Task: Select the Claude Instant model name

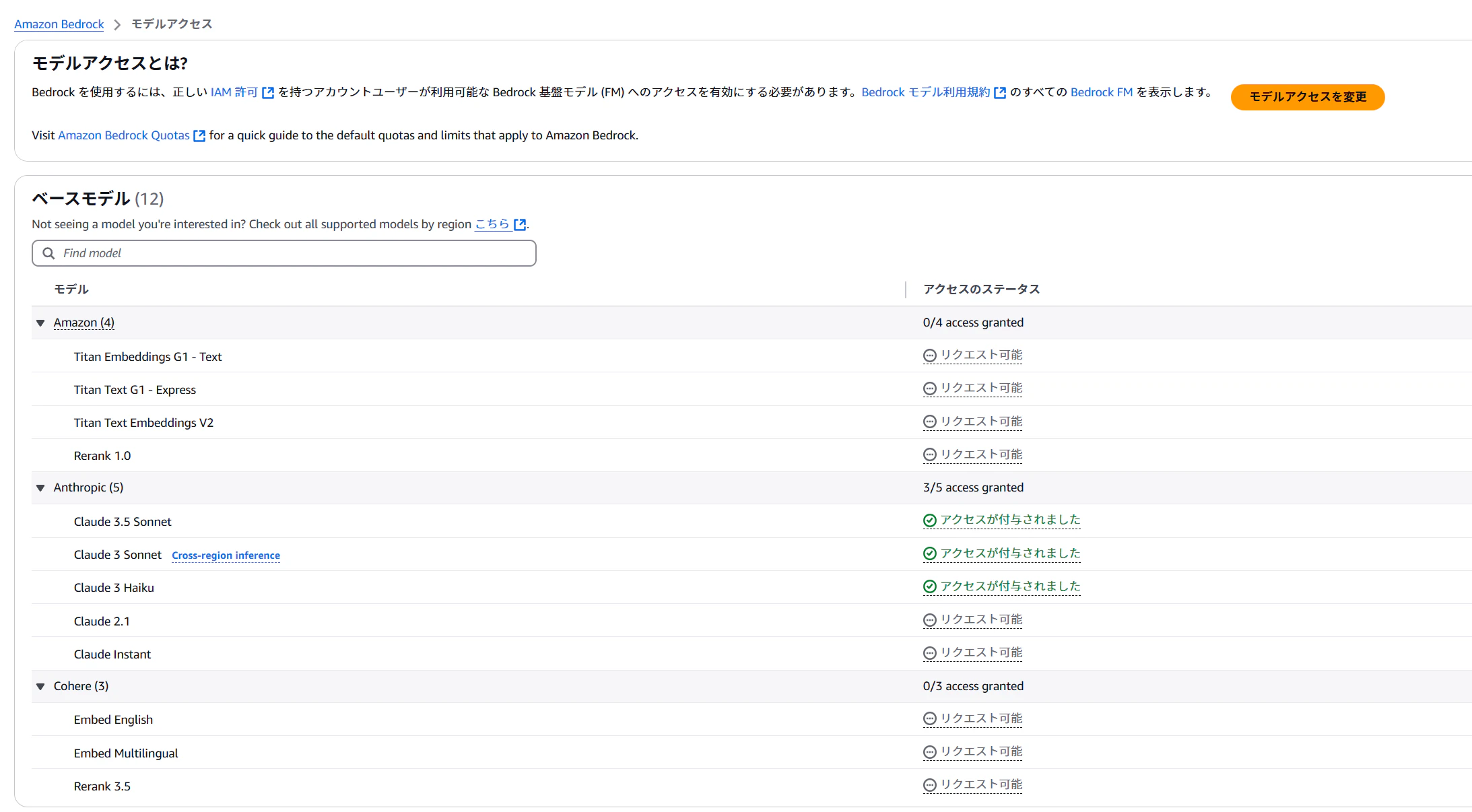Action: [x=112, y=654]
